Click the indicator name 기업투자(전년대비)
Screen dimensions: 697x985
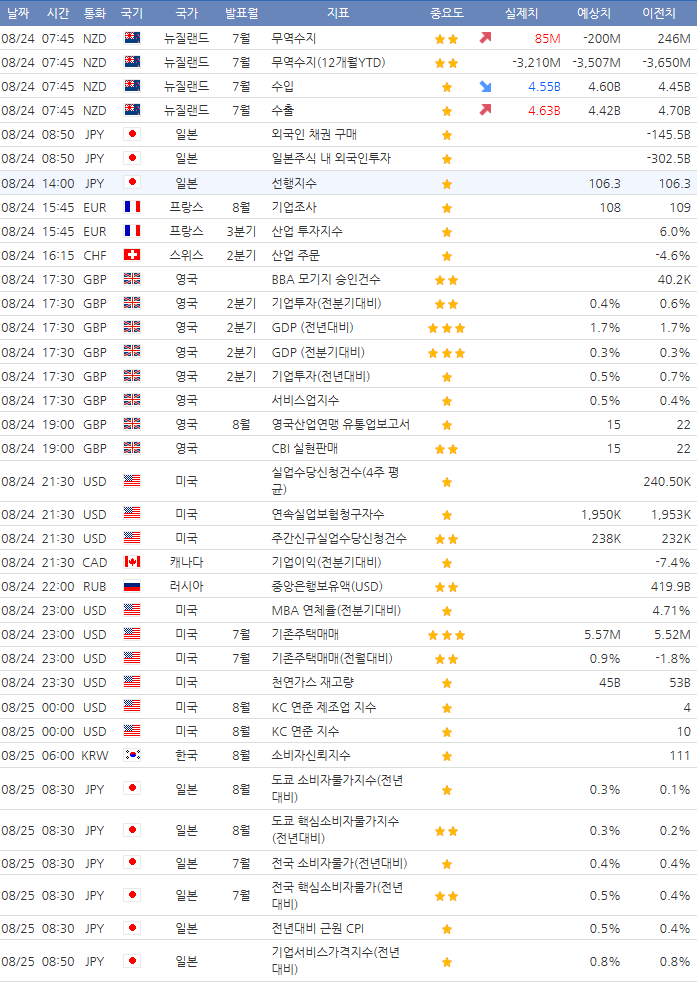pyautogui.click(x=321, y=376)
